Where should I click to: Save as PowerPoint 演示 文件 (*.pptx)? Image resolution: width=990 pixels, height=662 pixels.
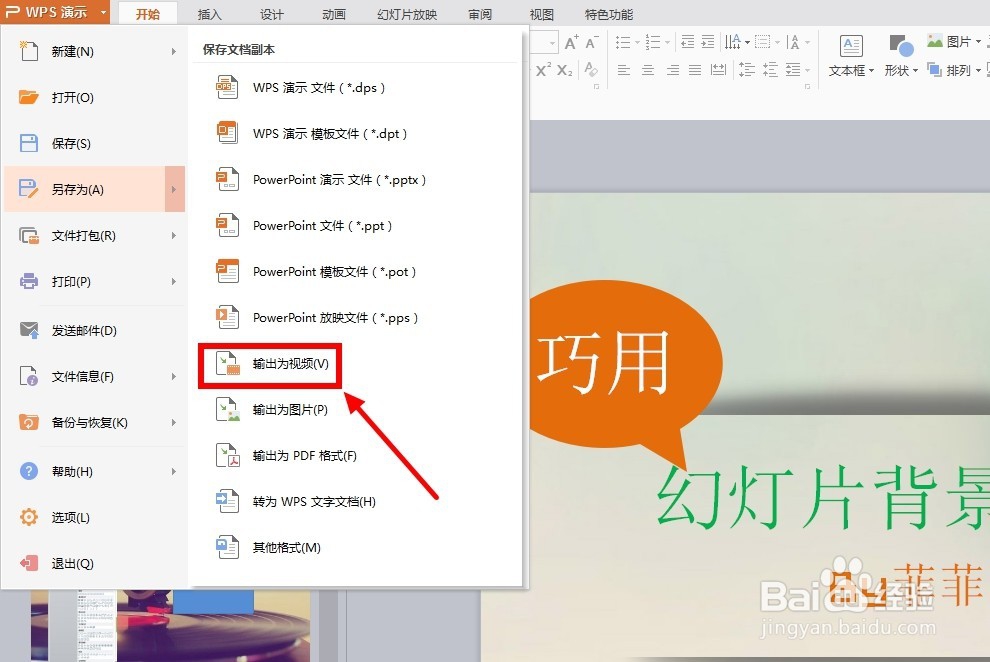pos(357,180)
